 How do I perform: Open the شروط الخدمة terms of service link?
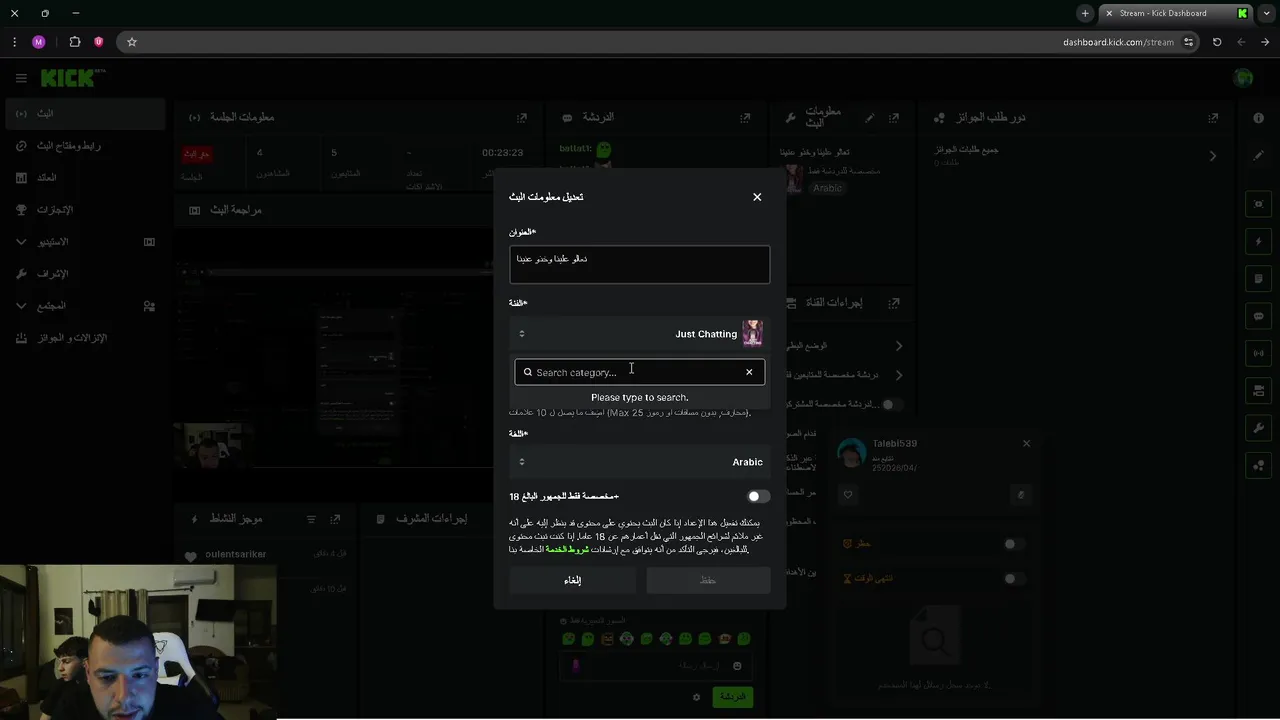coord(567,549)
